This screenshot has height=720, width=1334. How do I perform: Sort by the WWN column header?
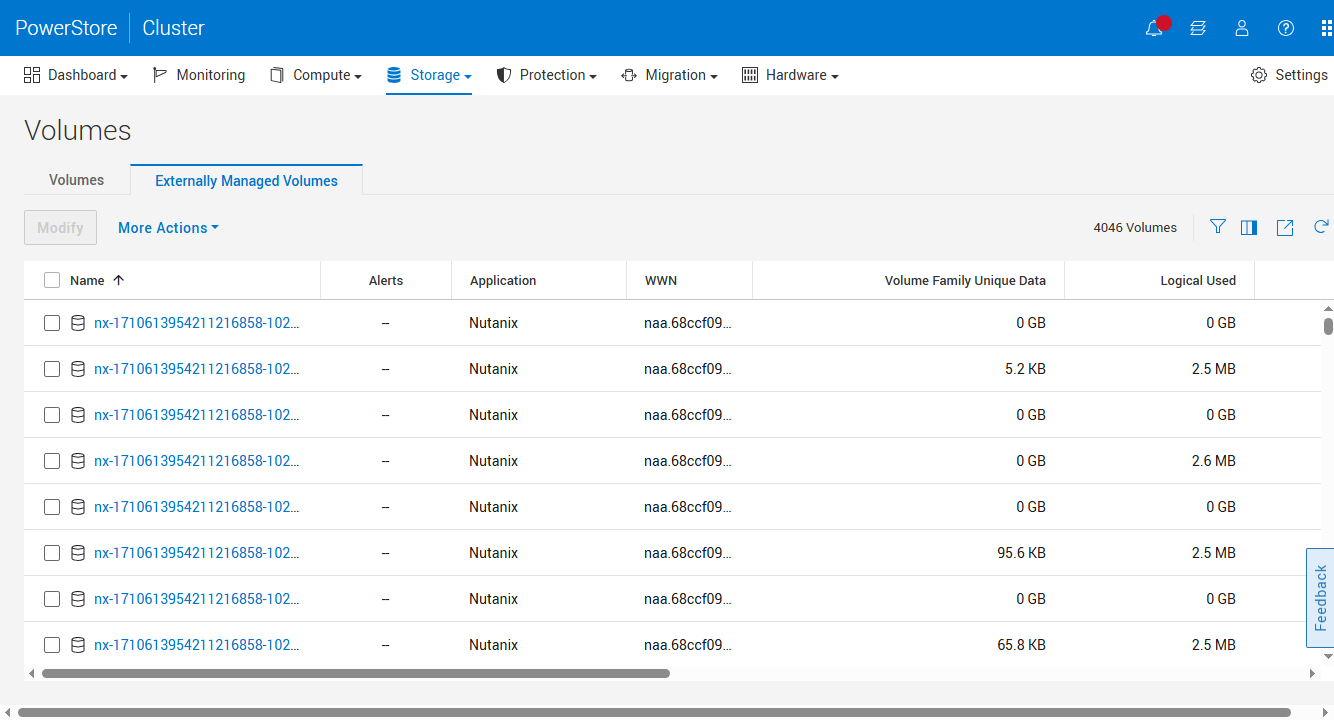coord(661,281)
